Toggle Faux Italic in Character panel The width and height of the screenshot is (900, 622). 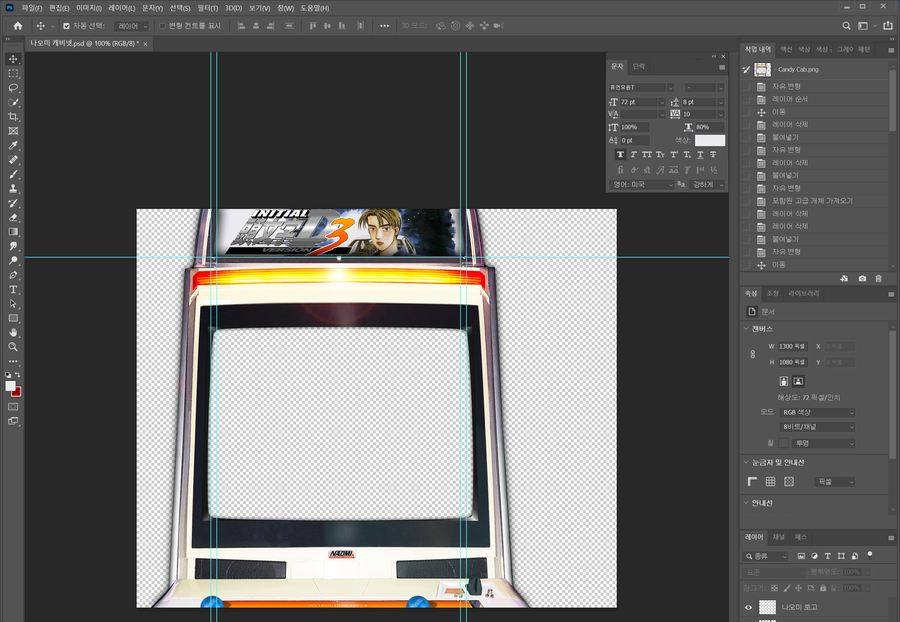(x=634, y=154)
